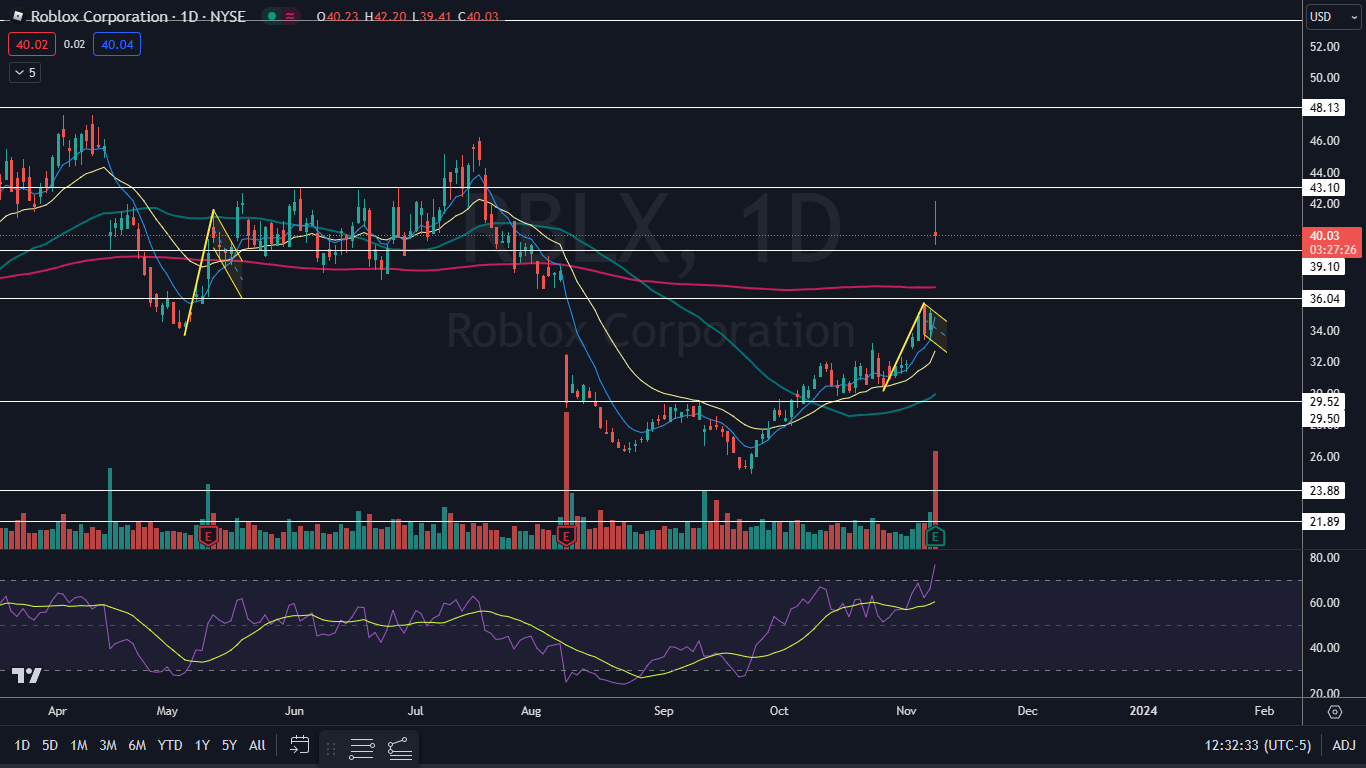The width and height of the screenshot is (1366, 768).
Task: Select the YTD time range
Action: pyautogui.click(x=170, y=745)
